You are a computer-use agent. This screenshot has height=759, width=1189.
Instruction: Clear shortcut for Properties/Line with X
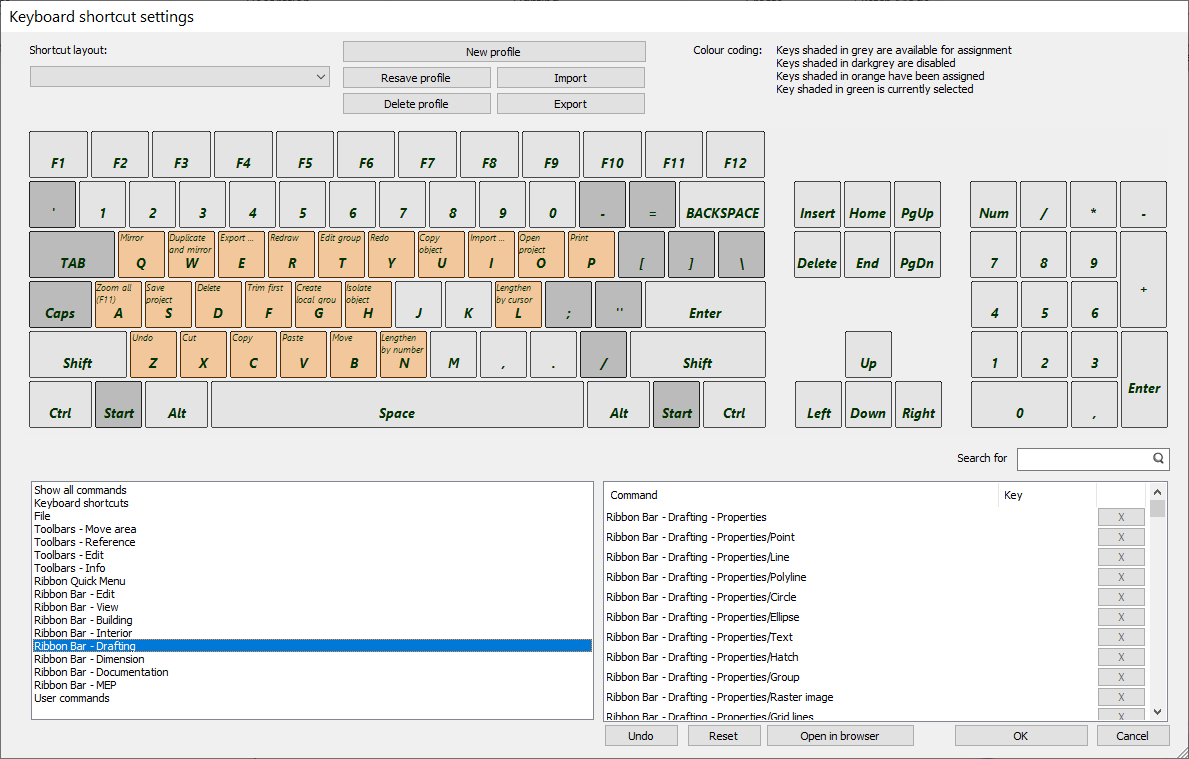point(1121,557)
